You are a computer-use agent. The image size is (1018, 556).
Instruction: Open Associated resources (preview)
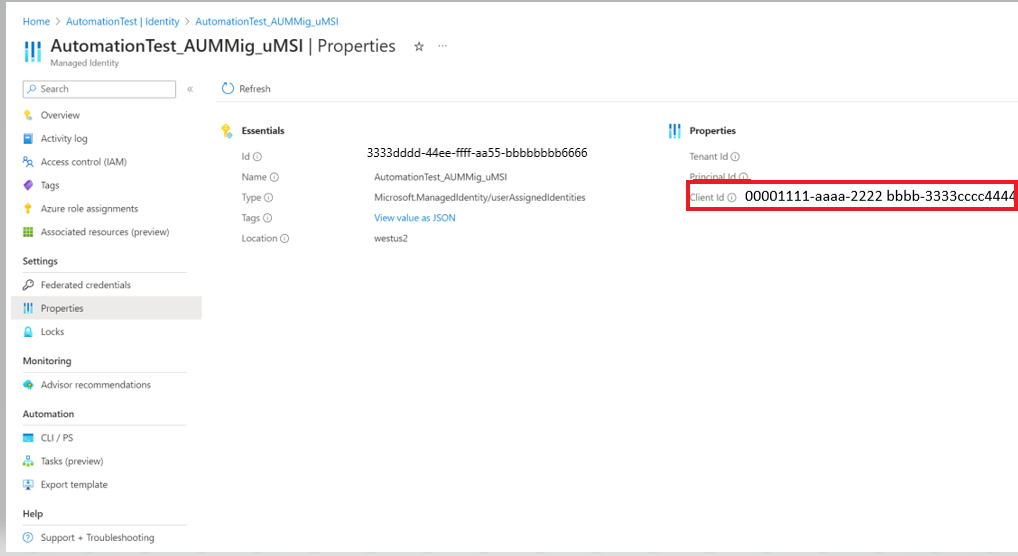pyautogui.click(x=105, y=232)
